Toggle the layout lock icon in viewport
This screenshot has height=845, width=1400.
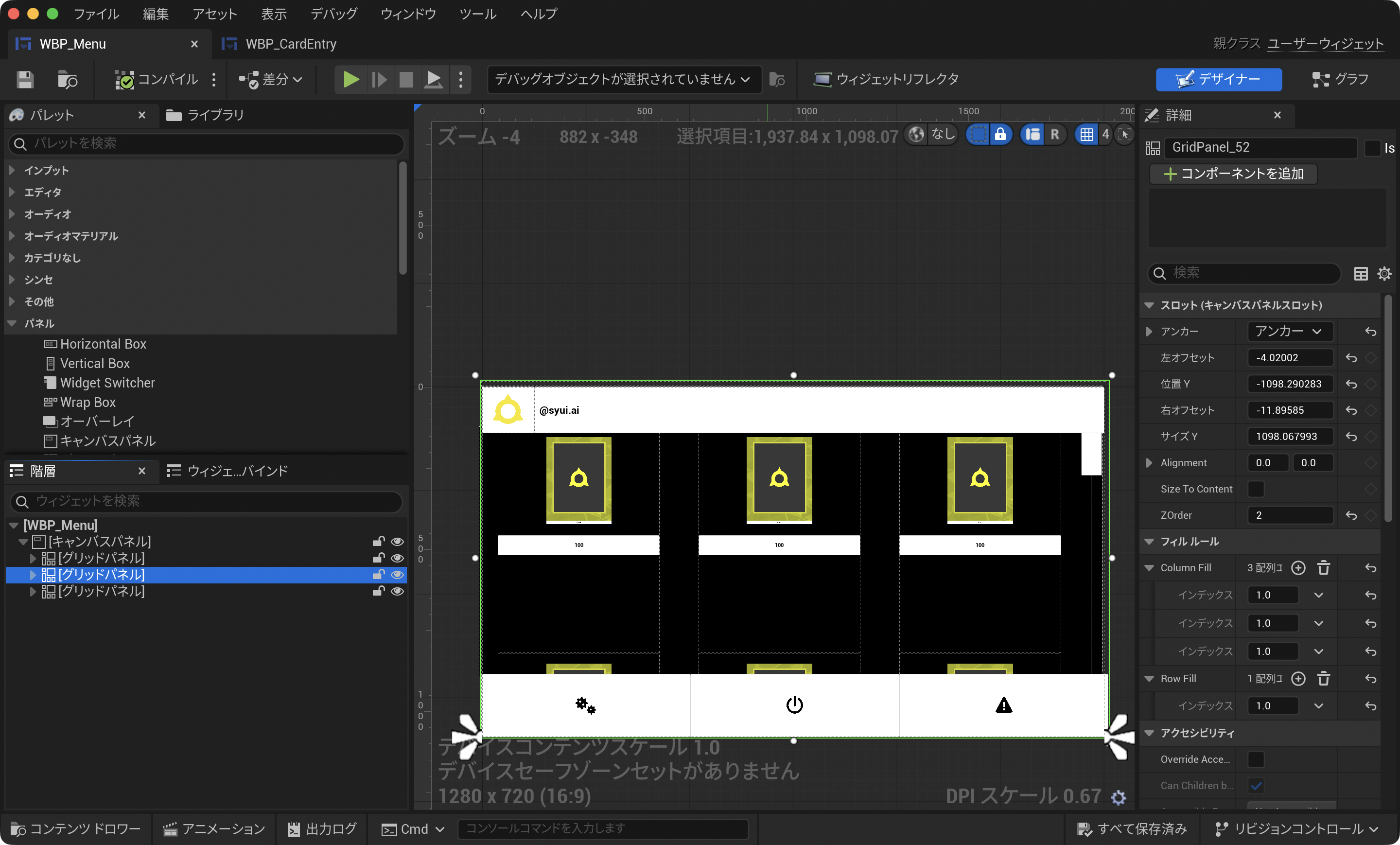coord(1000,135)
